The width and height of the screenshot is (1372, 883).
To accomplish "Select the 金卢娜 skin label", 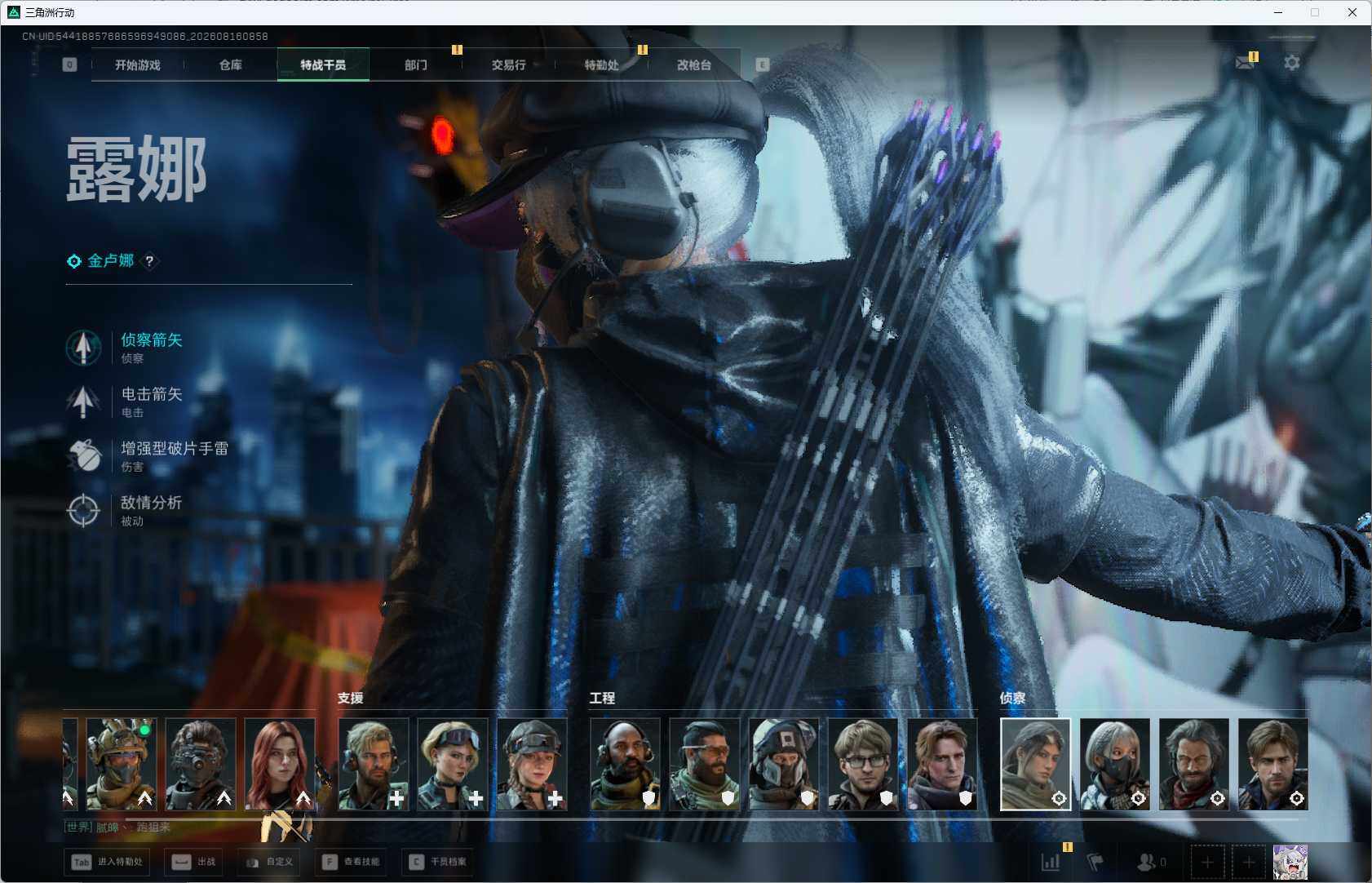I will (111, 261).
